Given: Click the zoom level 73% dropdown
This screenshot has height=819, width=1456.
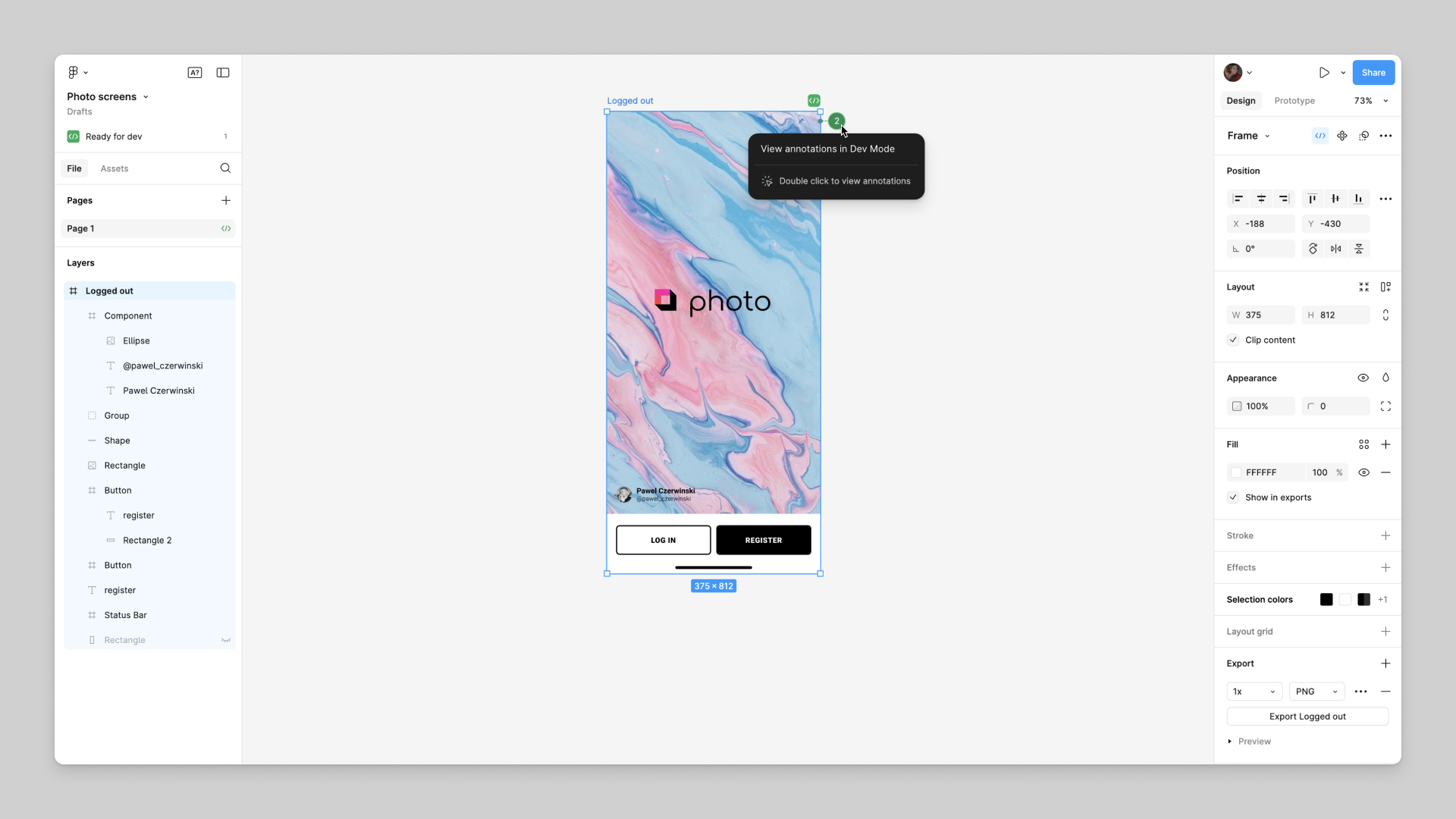Looking at the screenshot, I should (1371, 100).
